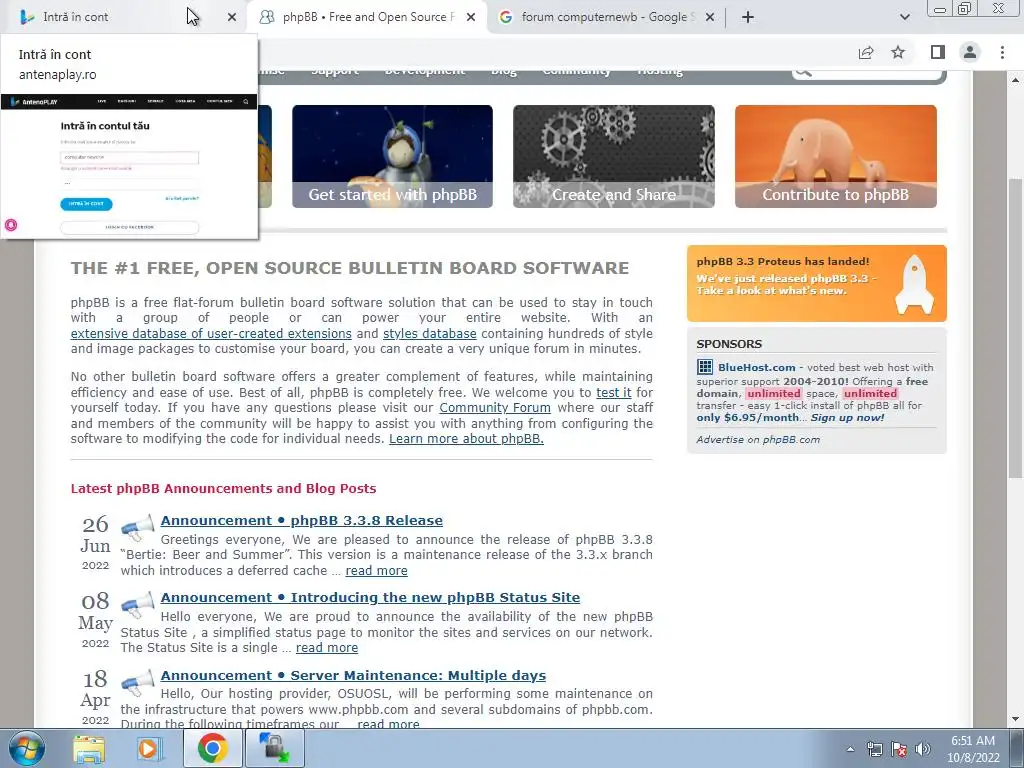The height and width of the screenshot is (768, 1024).
Task: Open the Windows Start menu orb
Action: click(27, 748)
